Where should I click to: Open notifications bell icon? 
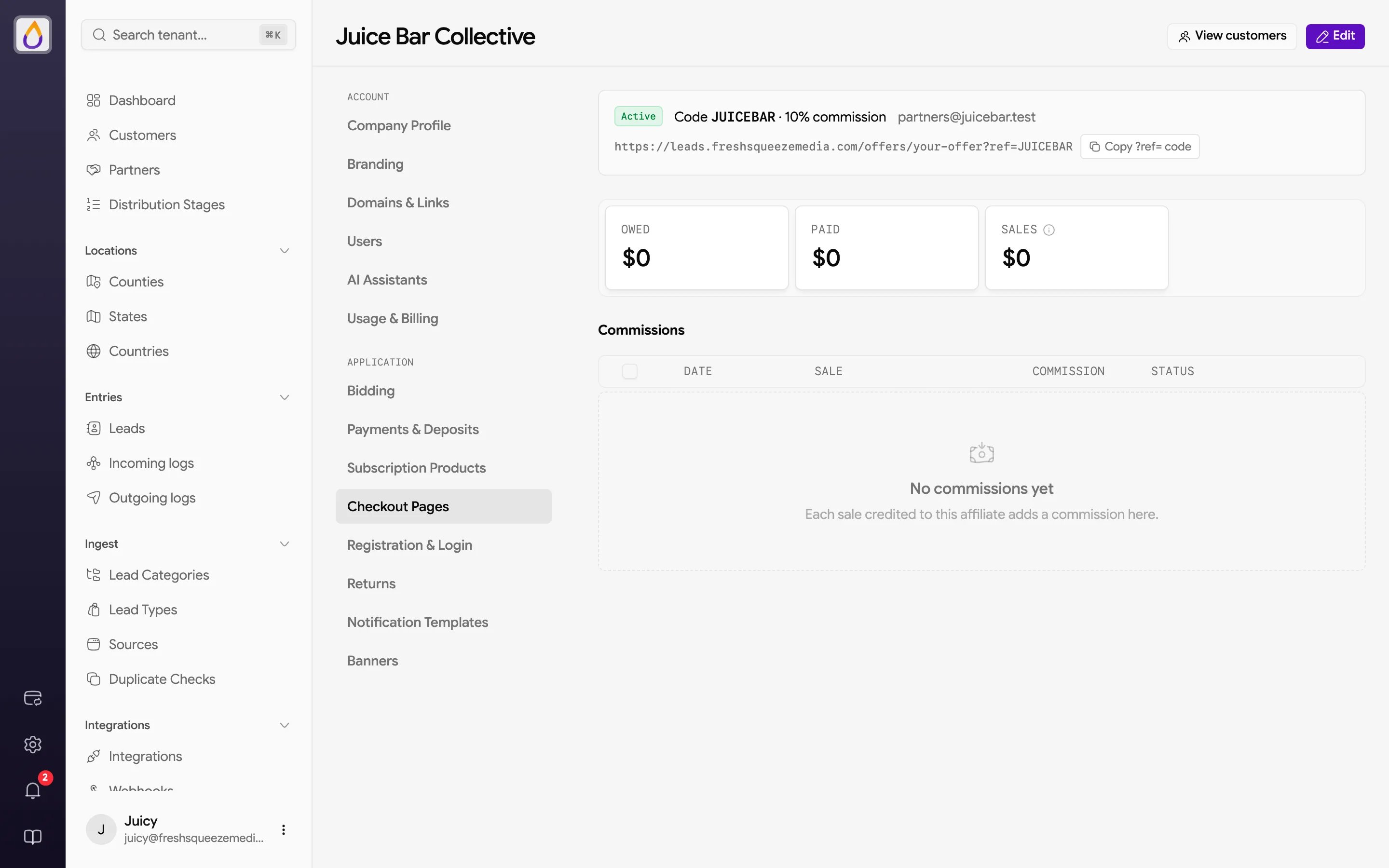tap(33, 790)
